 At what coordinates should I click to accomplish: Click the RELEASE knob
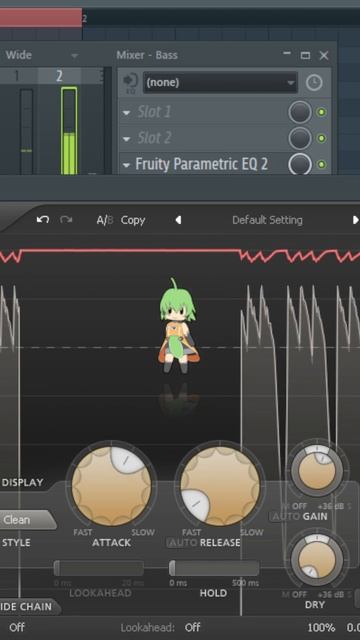[220, 486]
